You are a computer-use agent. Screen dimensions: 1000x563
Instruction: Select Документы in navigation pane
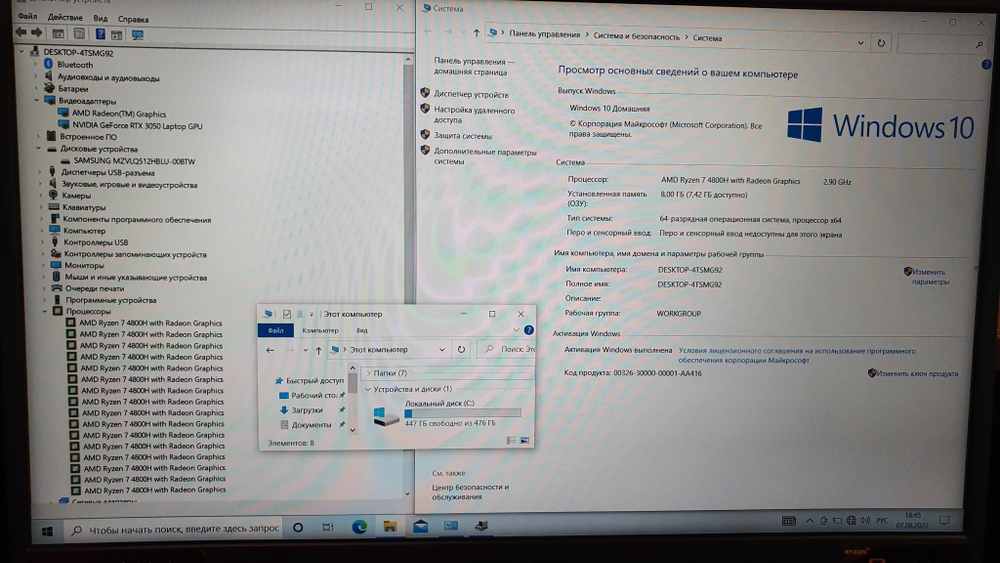coord(311,425)
